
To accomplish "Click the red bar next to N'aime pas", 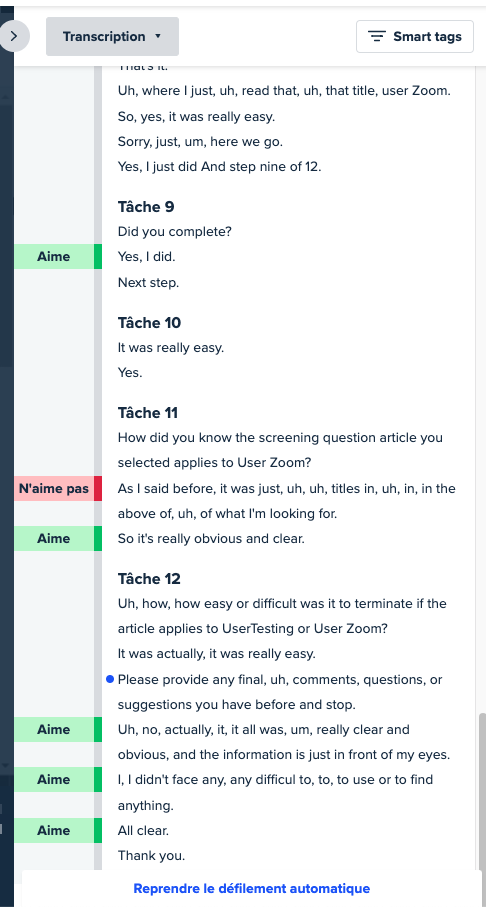I will [98, 488].
